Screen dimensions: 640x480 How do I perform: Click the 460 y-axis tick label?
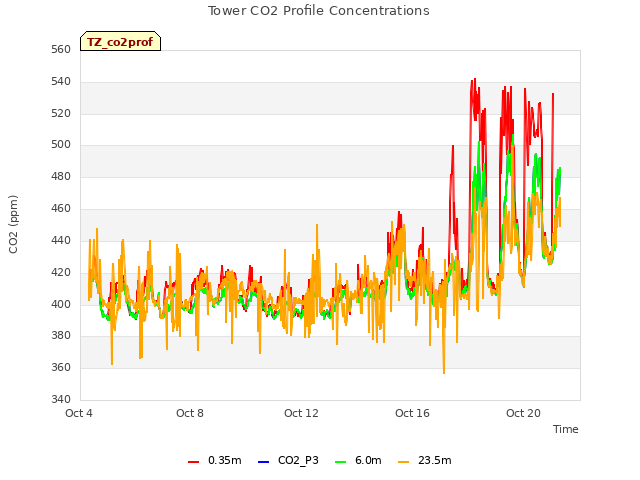[61, 209]
